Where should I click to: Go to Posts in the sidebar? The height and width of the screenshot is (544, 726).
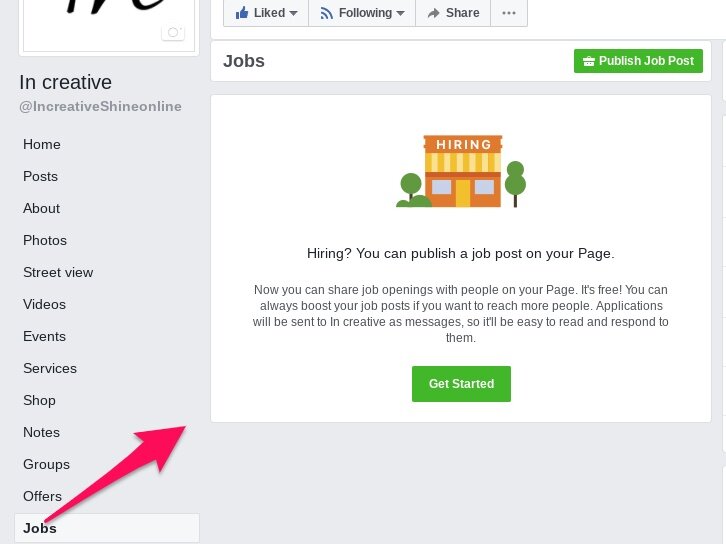click(x=41, y=176)
